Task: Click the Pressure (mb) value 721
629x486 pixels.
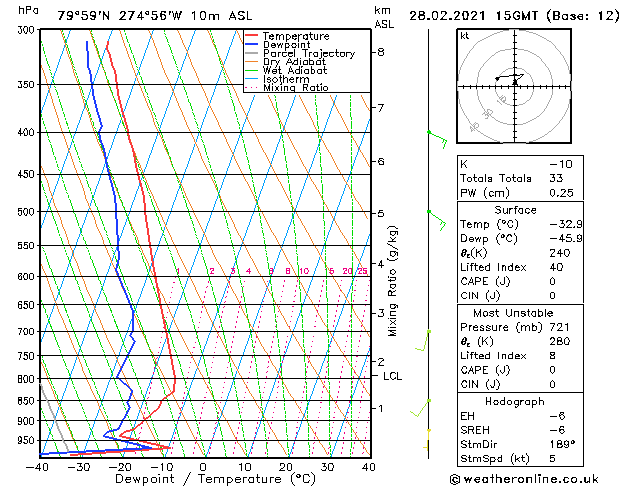Action: 559,327
